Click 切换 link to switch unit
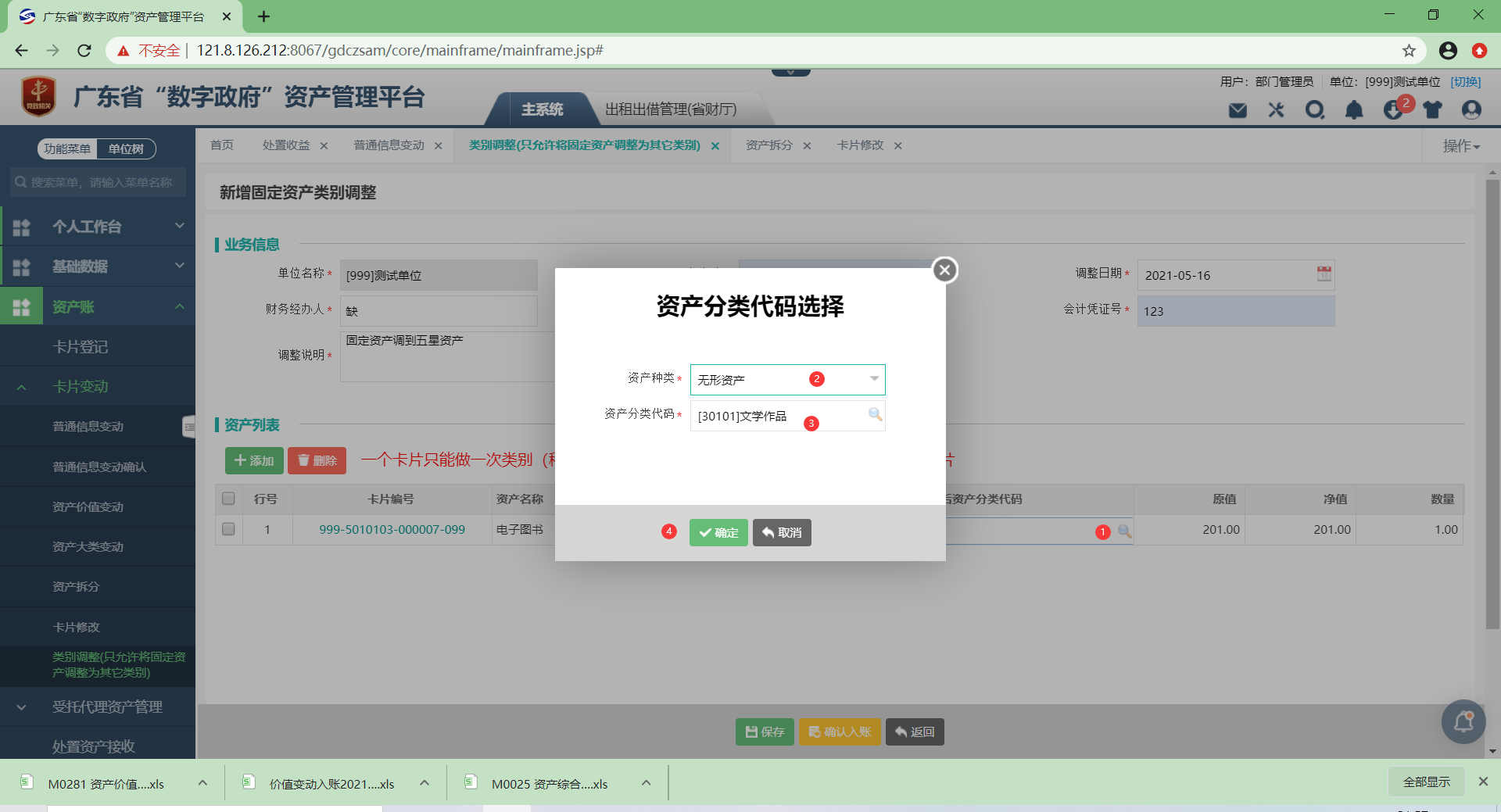The height and width of the screenshot is (812, 1501). pos(1466,81)
